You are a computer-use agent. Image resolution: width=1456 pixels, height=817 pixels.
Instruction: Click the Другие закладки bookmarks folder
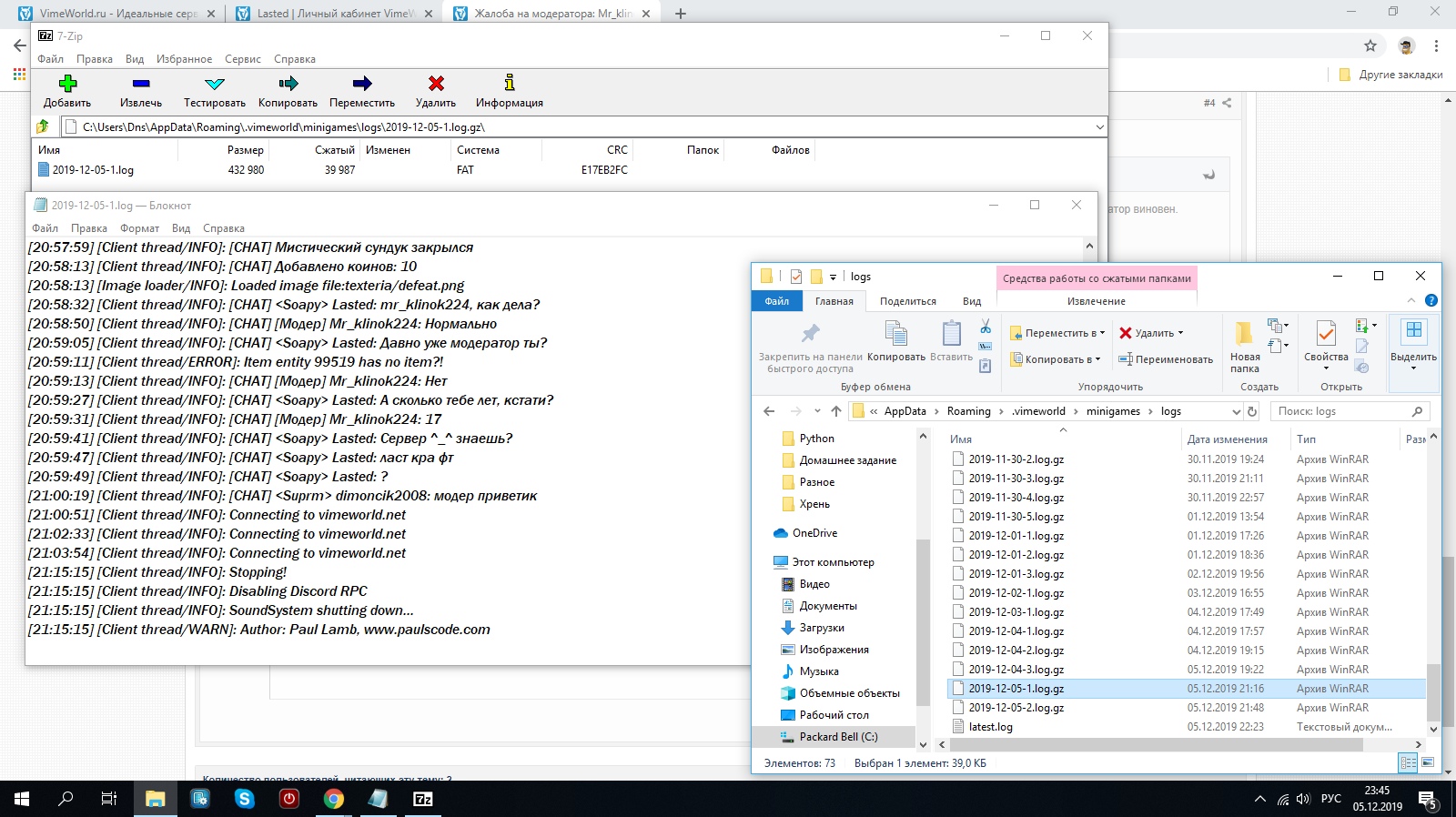(x=1390, y=75)
